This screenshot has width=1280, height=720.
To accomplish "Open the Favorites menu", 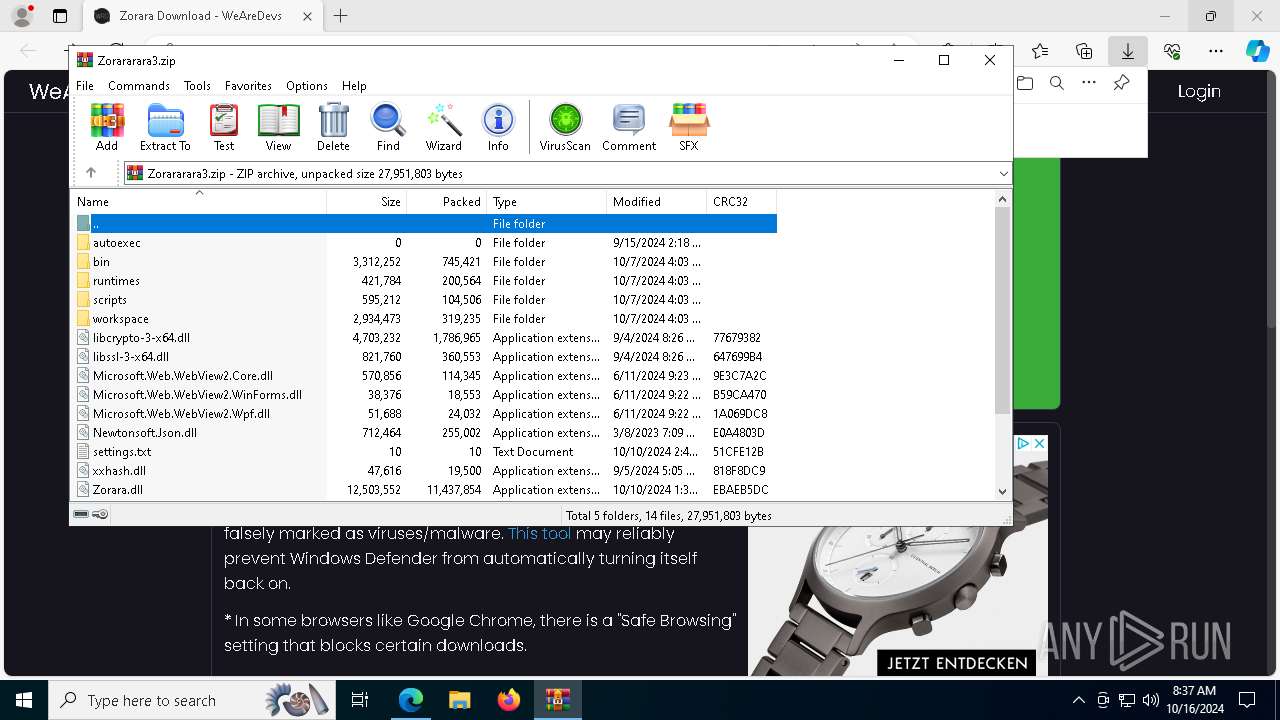I will (x=248, y=86).
